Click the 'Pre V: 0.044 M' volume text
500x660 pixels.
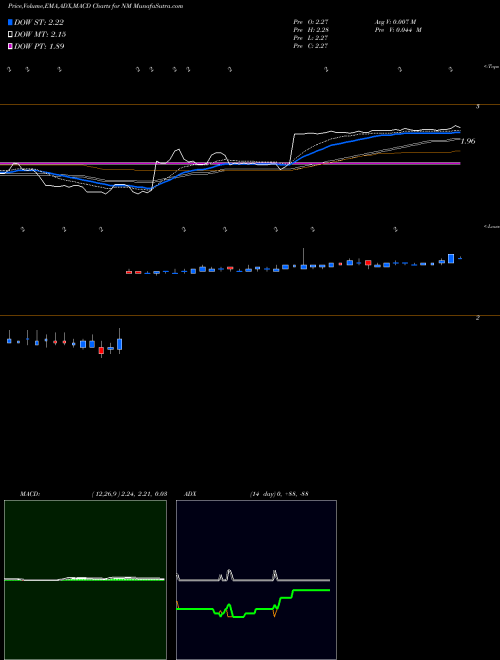click(398, 30)
